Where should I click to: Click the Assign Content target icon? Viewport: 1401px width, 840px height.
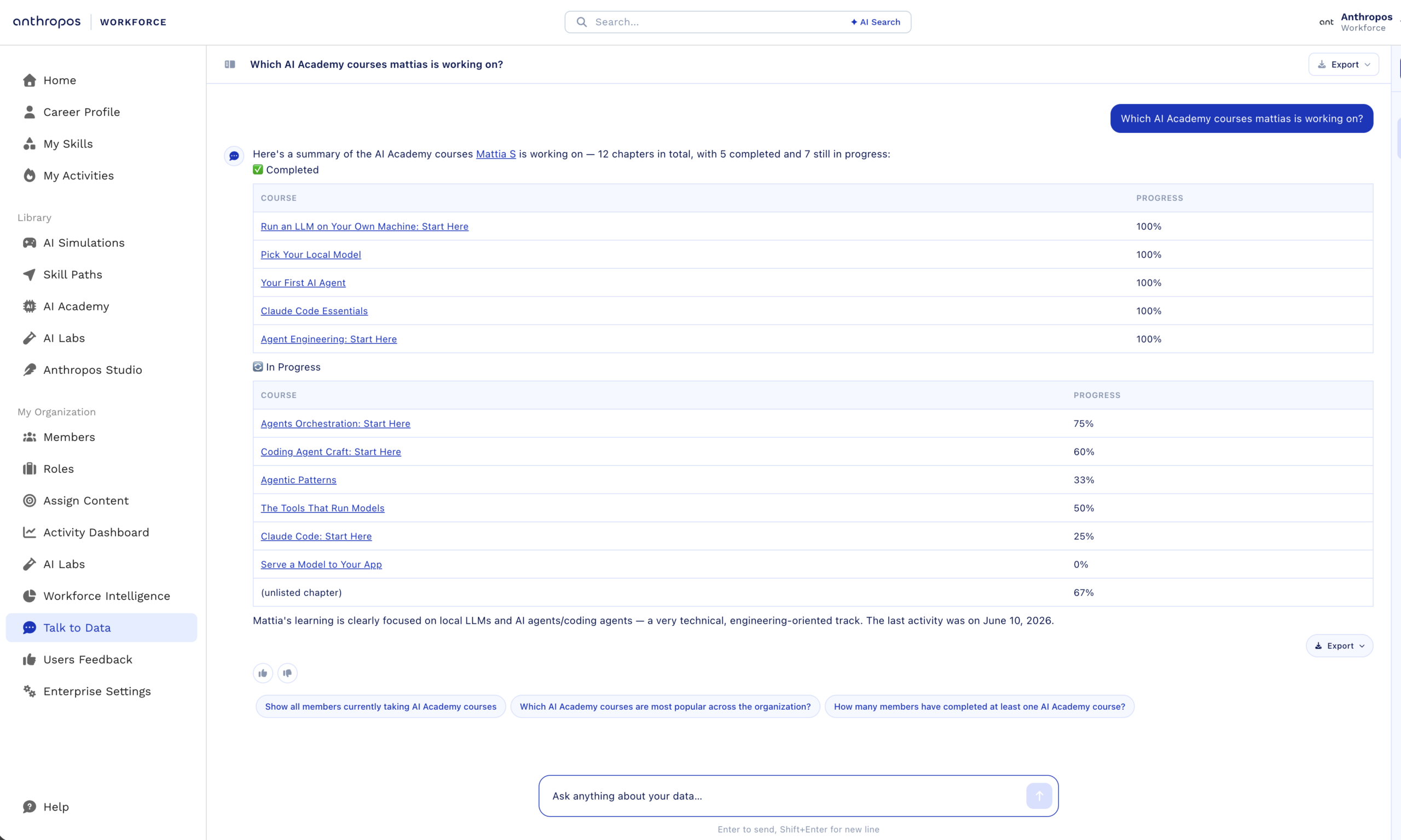[x=30, y=500]
